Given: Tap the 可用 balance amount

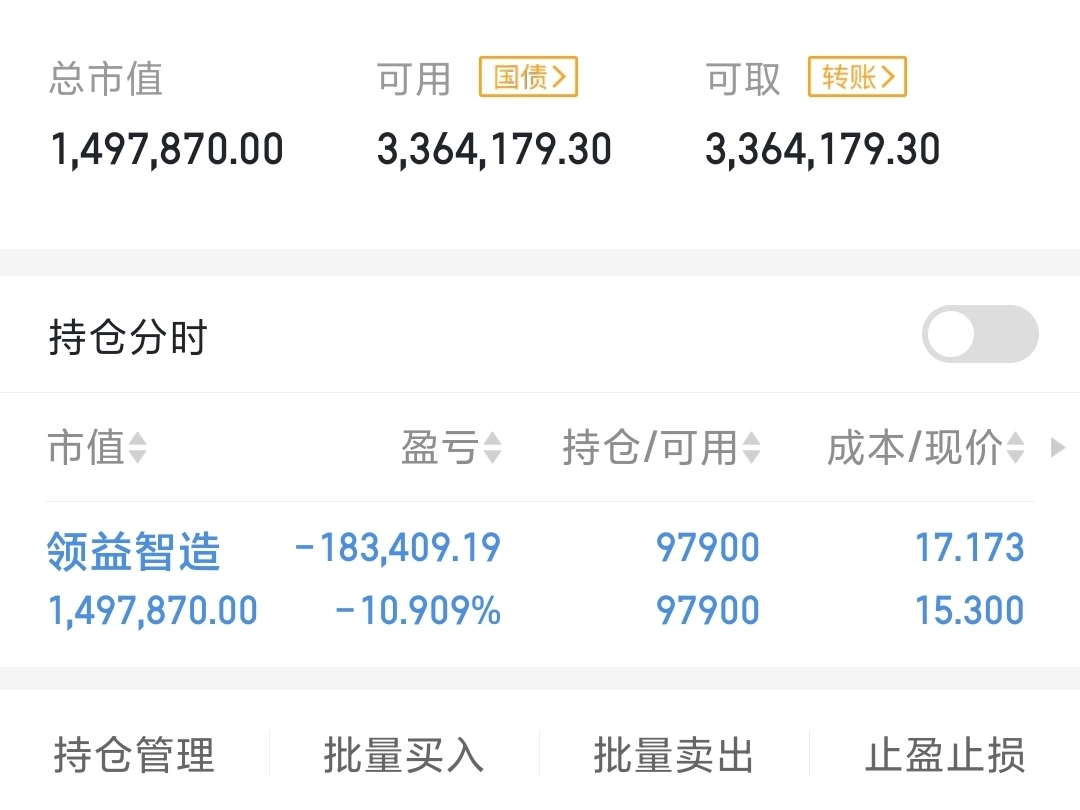Looking at the screenshot, I should click(x=494, y=150).
